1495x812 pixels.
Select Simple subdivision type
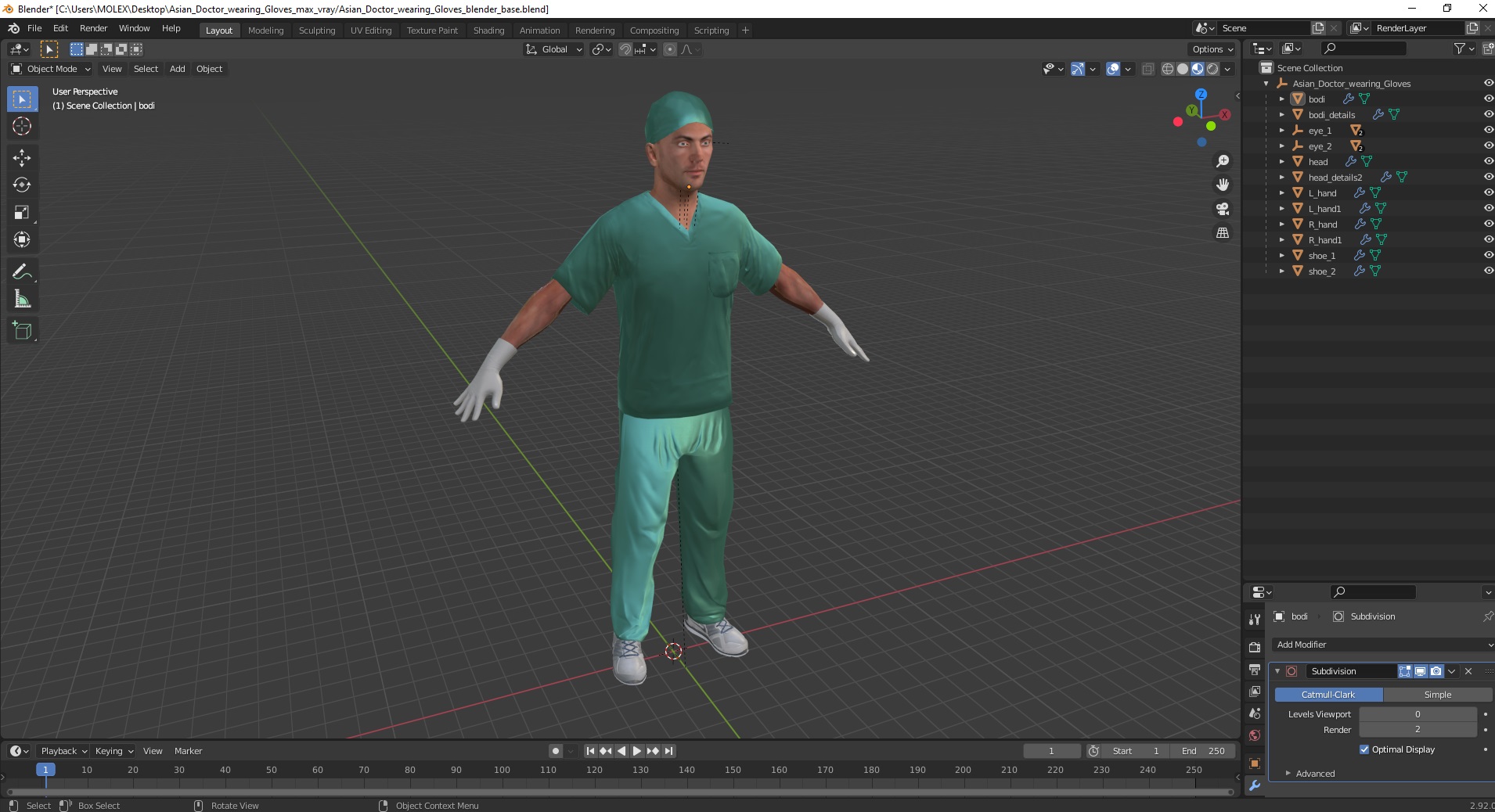(x=1438, y=695)
